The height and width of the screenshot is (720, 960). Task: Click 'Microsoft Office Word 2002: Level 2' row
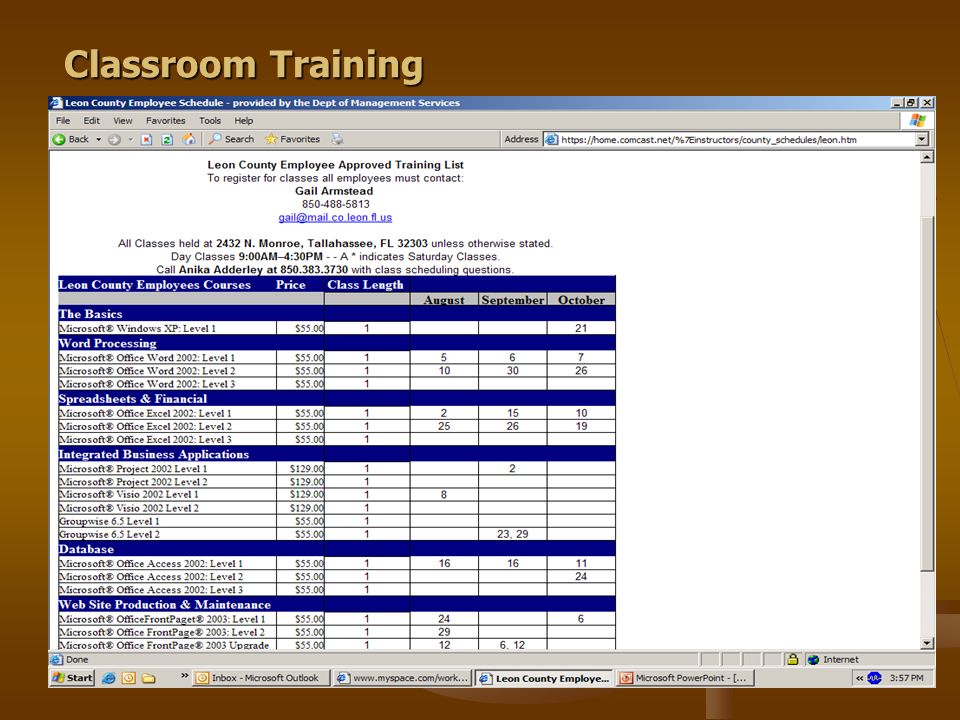337,370
